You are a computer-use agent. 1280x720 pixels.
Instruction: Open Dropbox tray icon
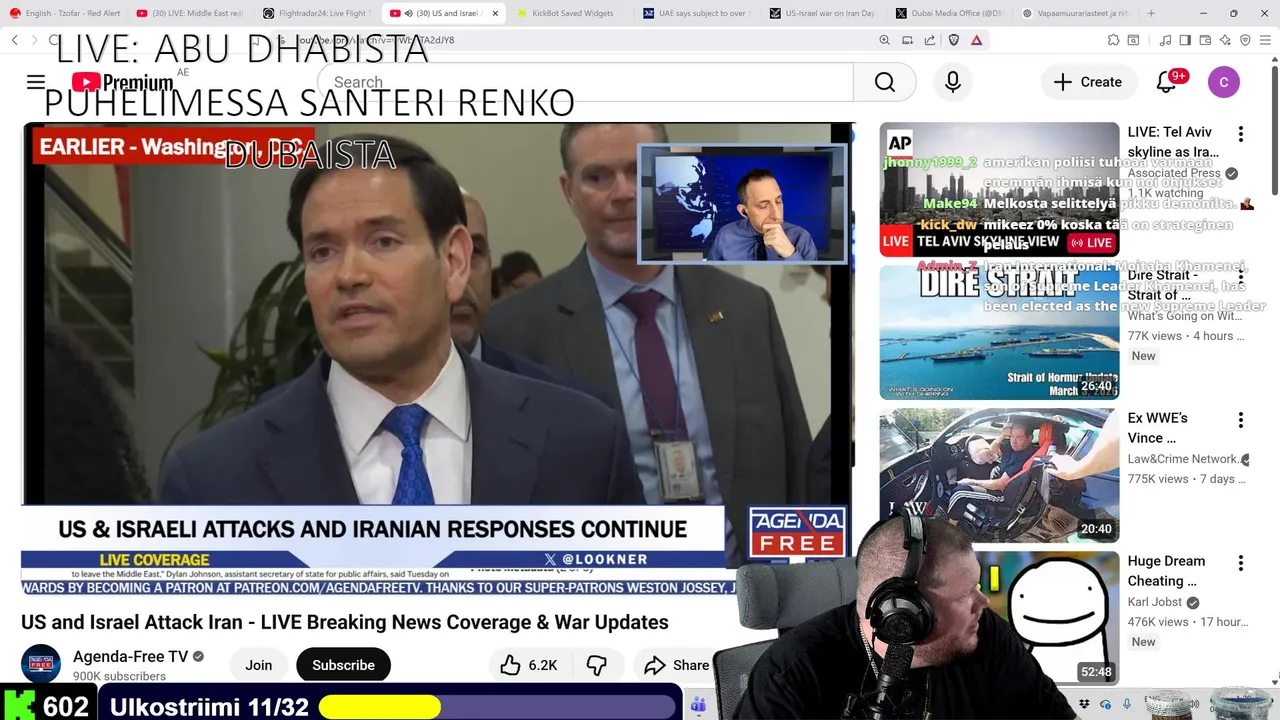[x=1084, y=705]
